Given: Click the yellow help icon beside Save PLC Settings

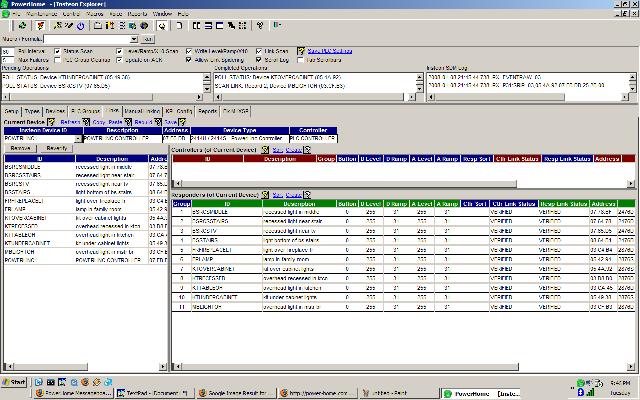Looking at the screenshot, I should (301, 51).
